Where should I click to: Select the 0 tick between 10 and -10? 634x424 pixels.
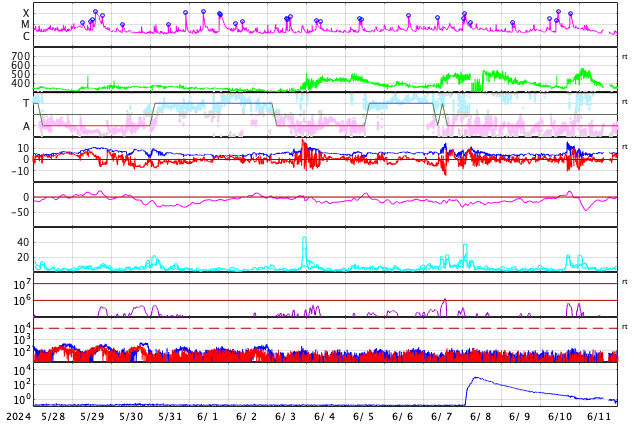point(26,159)
